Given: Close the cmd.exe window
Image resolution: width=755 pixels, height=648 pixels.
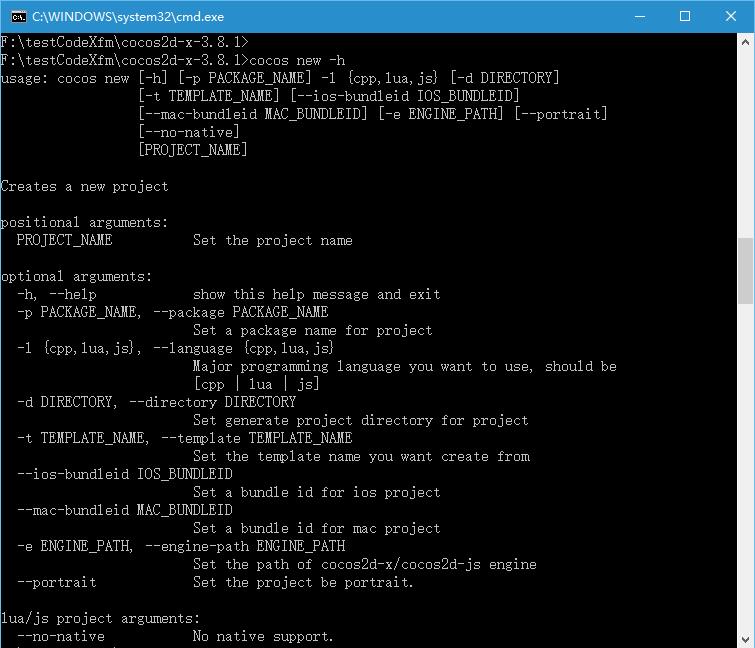Looking at the screenshot, I should click(x=730, y=17).
